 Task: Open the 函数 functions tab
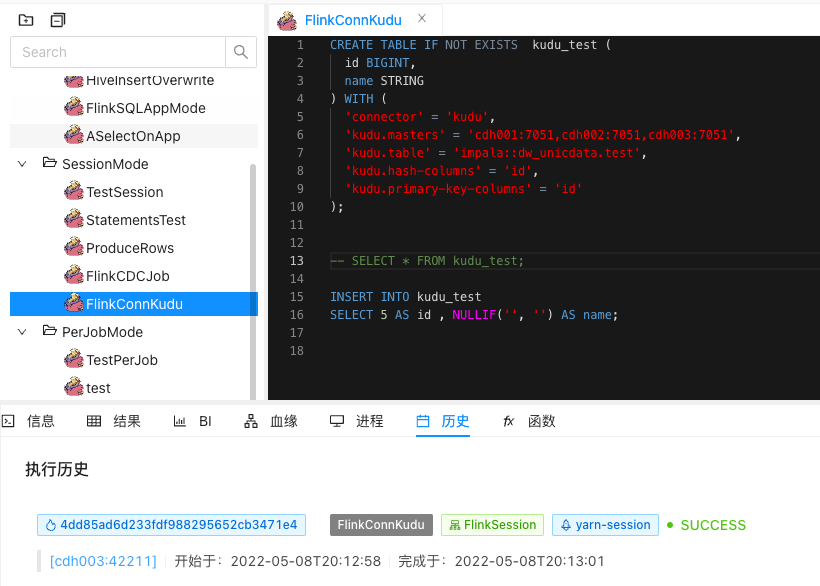pyautogui.click(x=541, y=421)
